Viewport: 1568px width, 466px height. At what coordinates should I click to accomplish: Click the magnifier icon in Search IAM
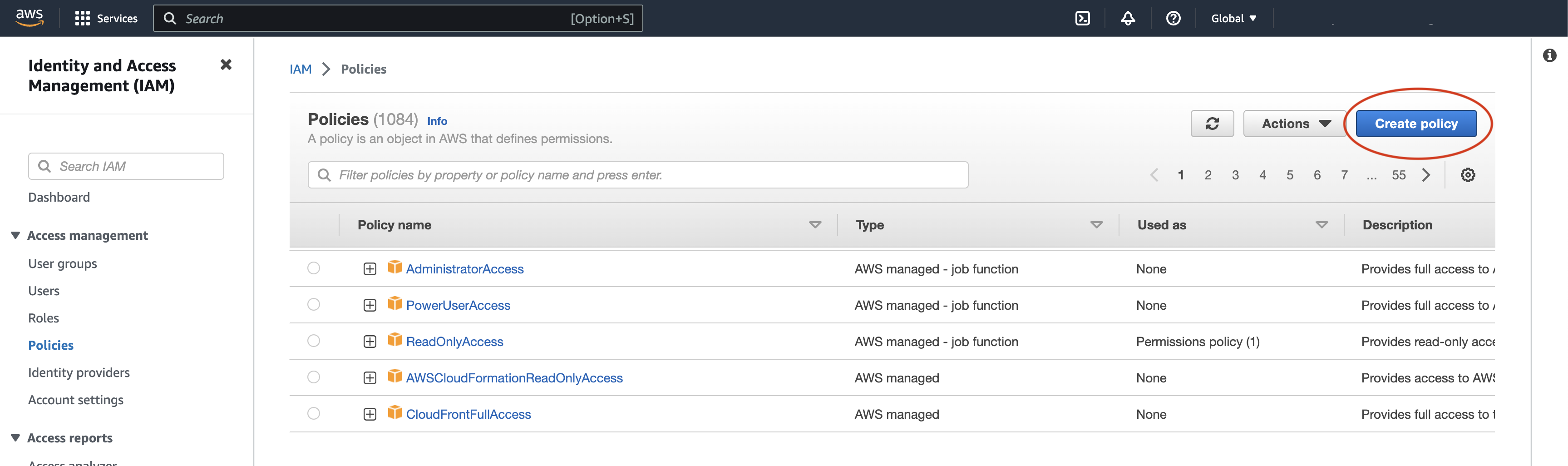tap(44, 166)
